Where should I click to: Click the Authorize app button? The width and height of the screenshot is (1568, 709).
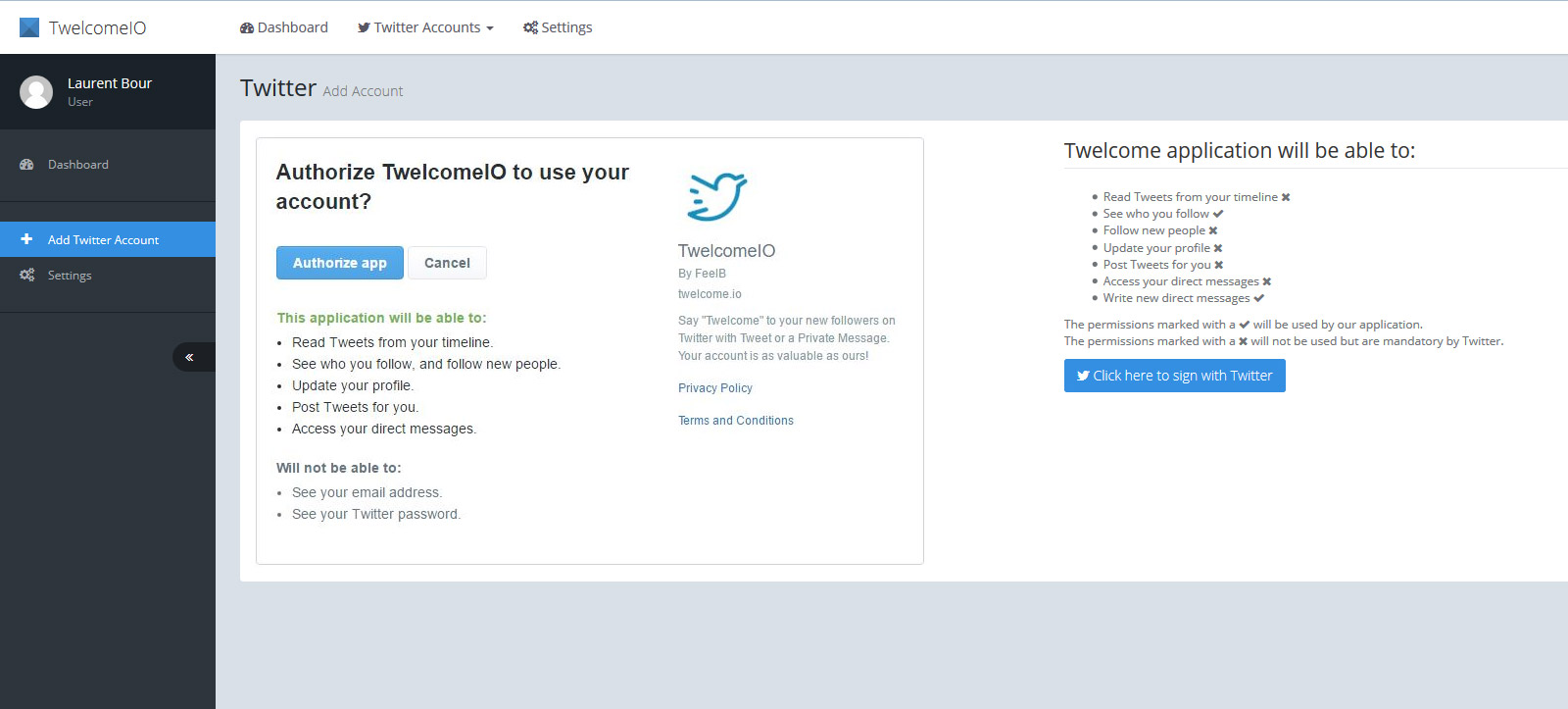[x=340, y=263]
